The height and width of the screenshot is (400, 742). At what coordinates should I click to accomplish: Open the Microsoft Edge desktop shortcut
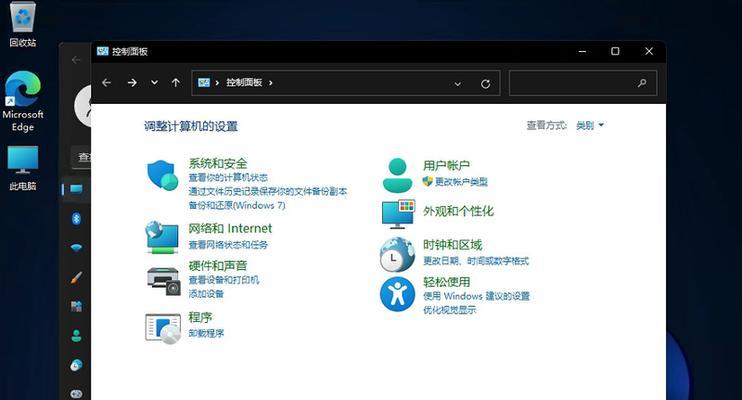click(x=23, y=102)
